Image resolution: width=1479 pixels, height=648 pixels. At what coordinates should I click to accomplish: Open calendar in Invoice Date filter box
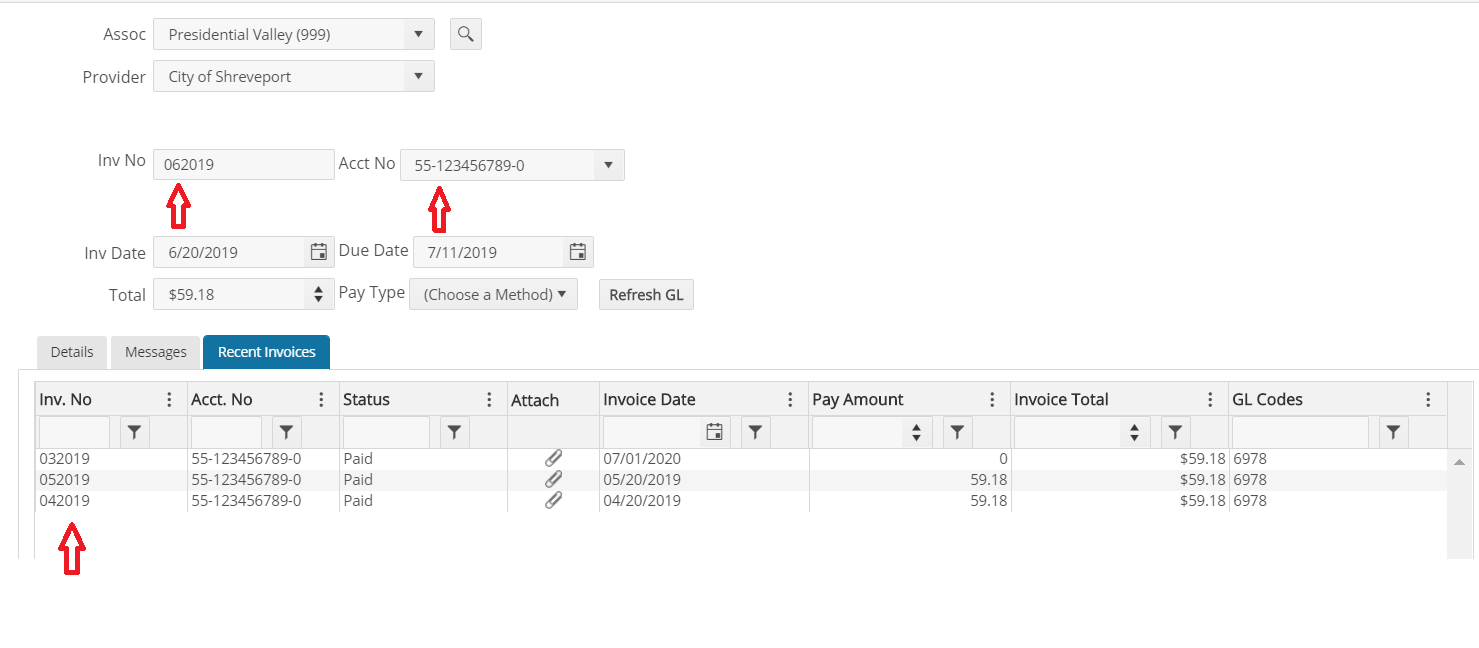tap(715, 432)
